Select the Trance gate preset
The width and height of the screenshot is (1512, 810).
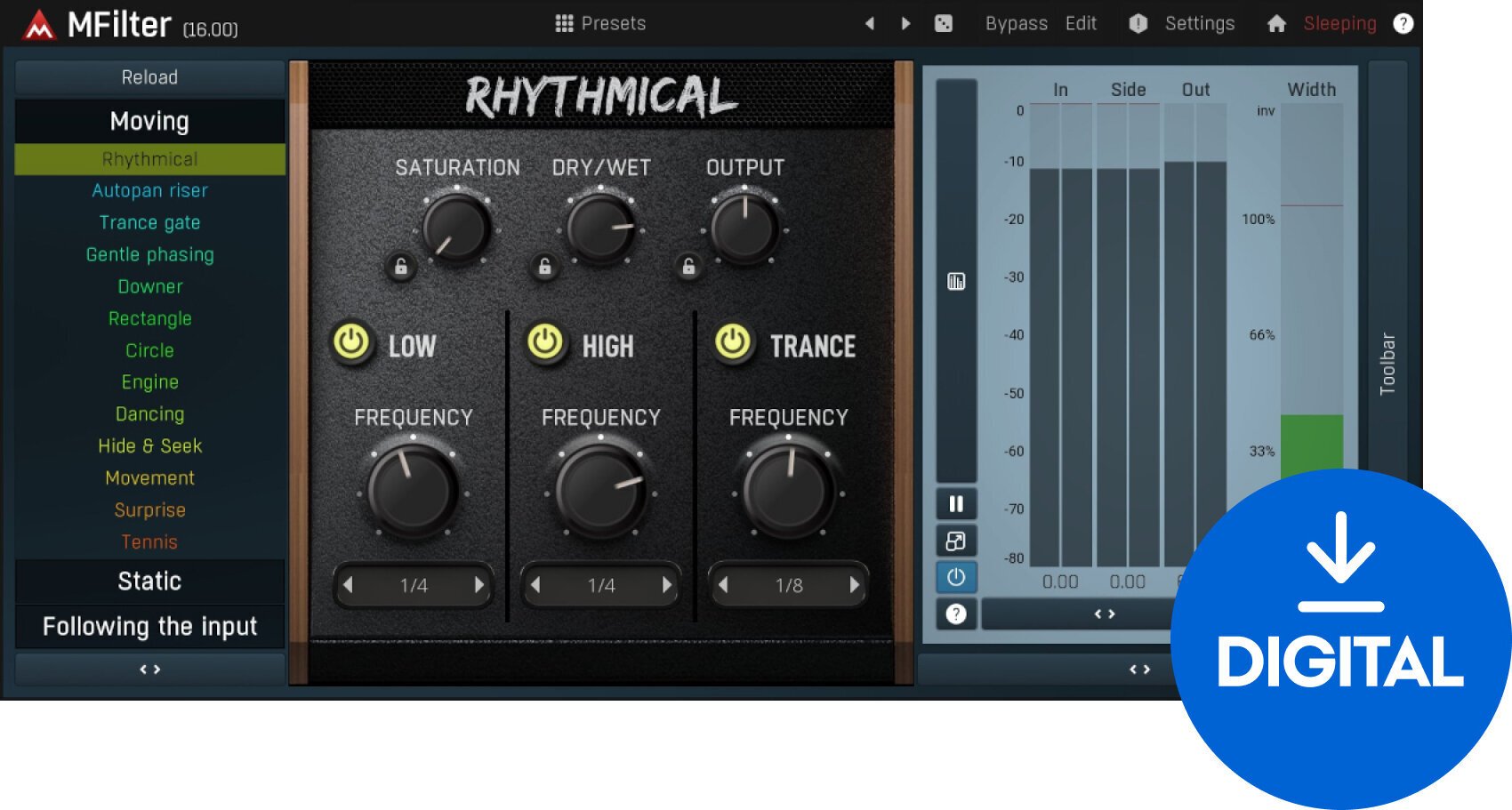(x=149, y=222)
